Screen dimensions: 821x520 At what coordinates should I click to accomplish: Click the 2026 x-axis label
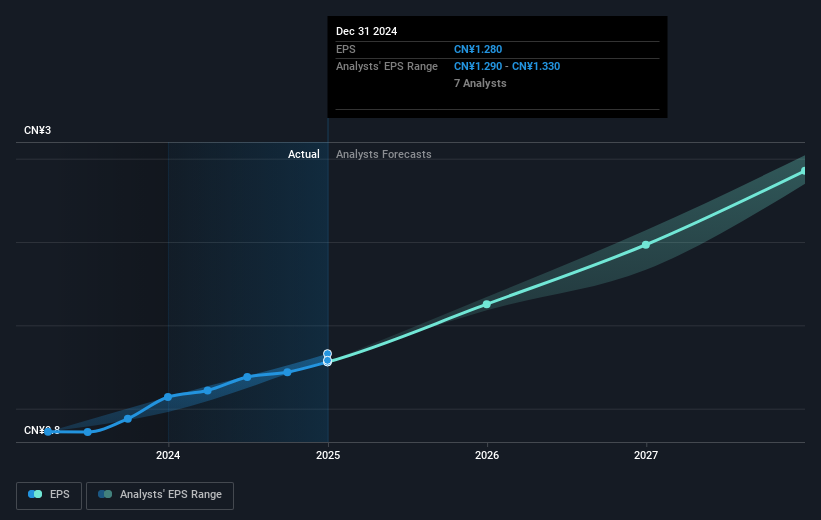487,455
